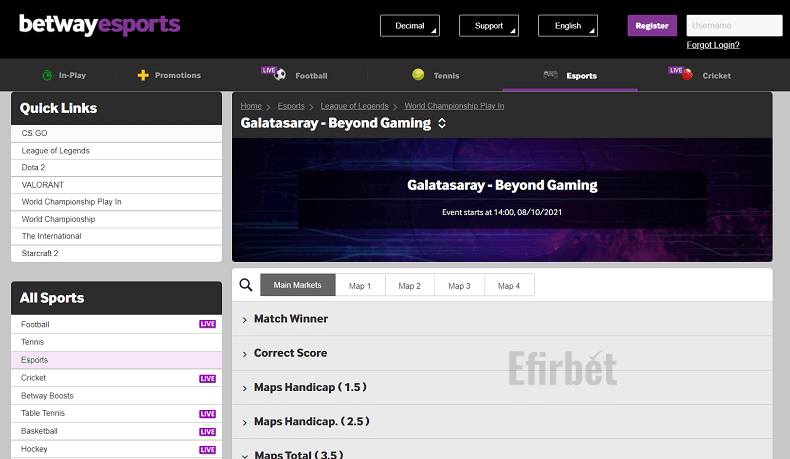Viewport: 790px width, 459px height.
Task: Select Hockey in All Sports list
Action: pos(116,449)
